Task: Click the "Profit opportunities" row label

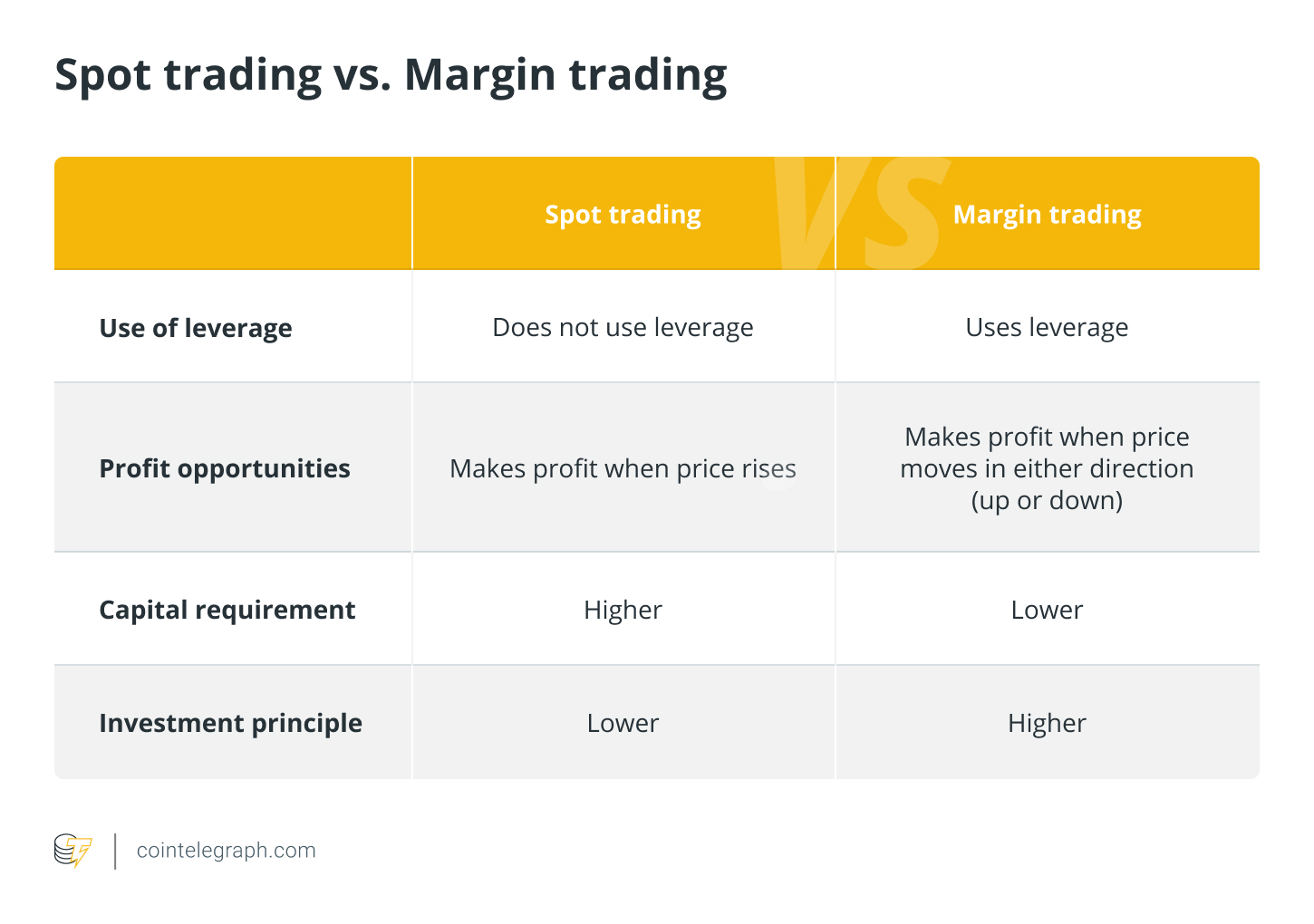Action: tap(225, 468)
